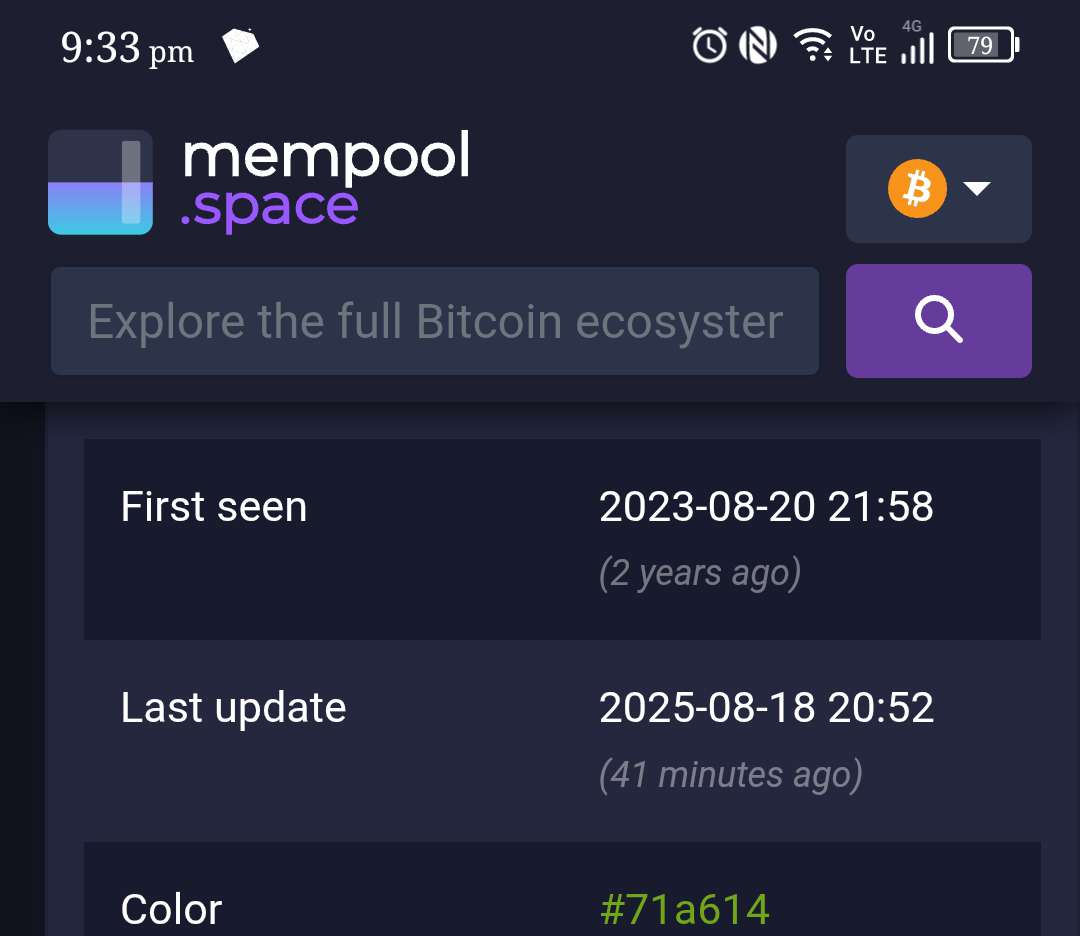This screenshot has height=936, width=1080.
Task: Click the First seen label
Action: pyautogui.click(x=214, y=507)
